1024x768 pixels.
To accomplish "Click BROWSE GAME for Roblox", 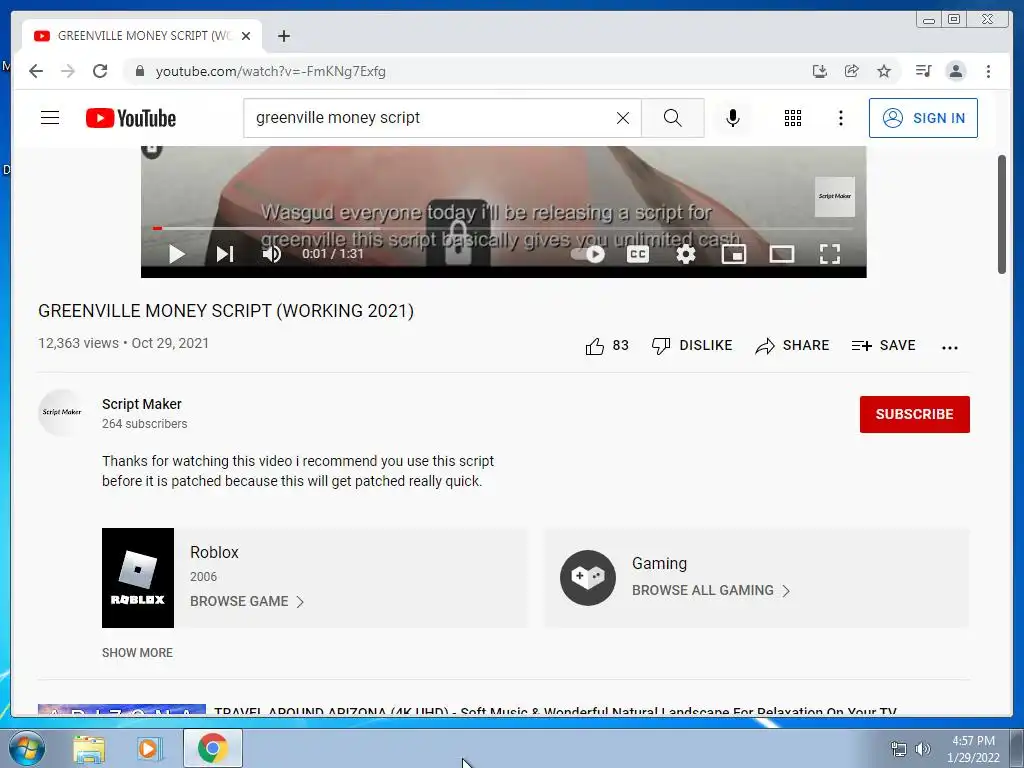I will coord(247,601).
